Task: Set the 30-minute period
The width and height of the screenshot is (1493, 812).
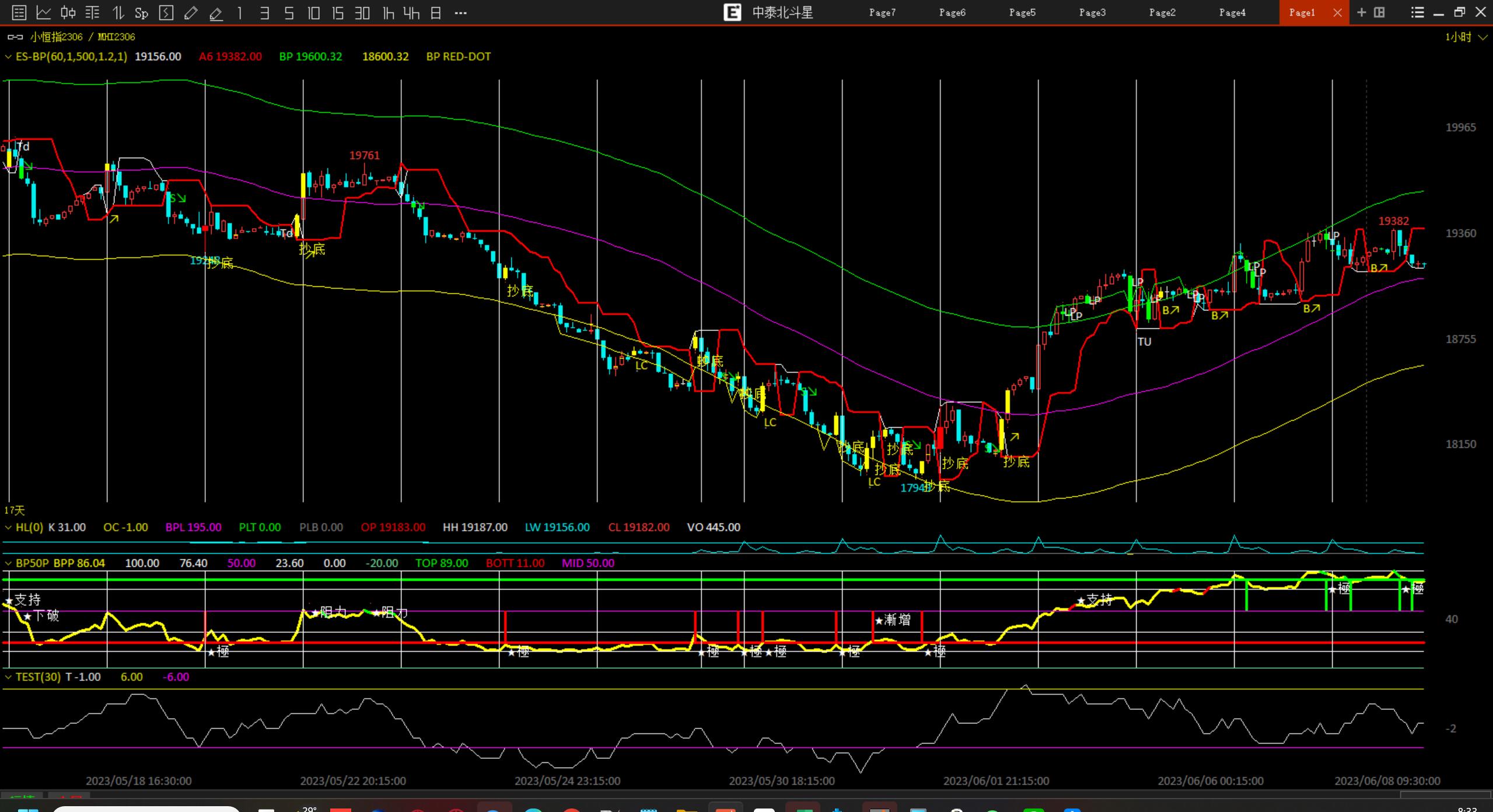Action: [362, 13]
